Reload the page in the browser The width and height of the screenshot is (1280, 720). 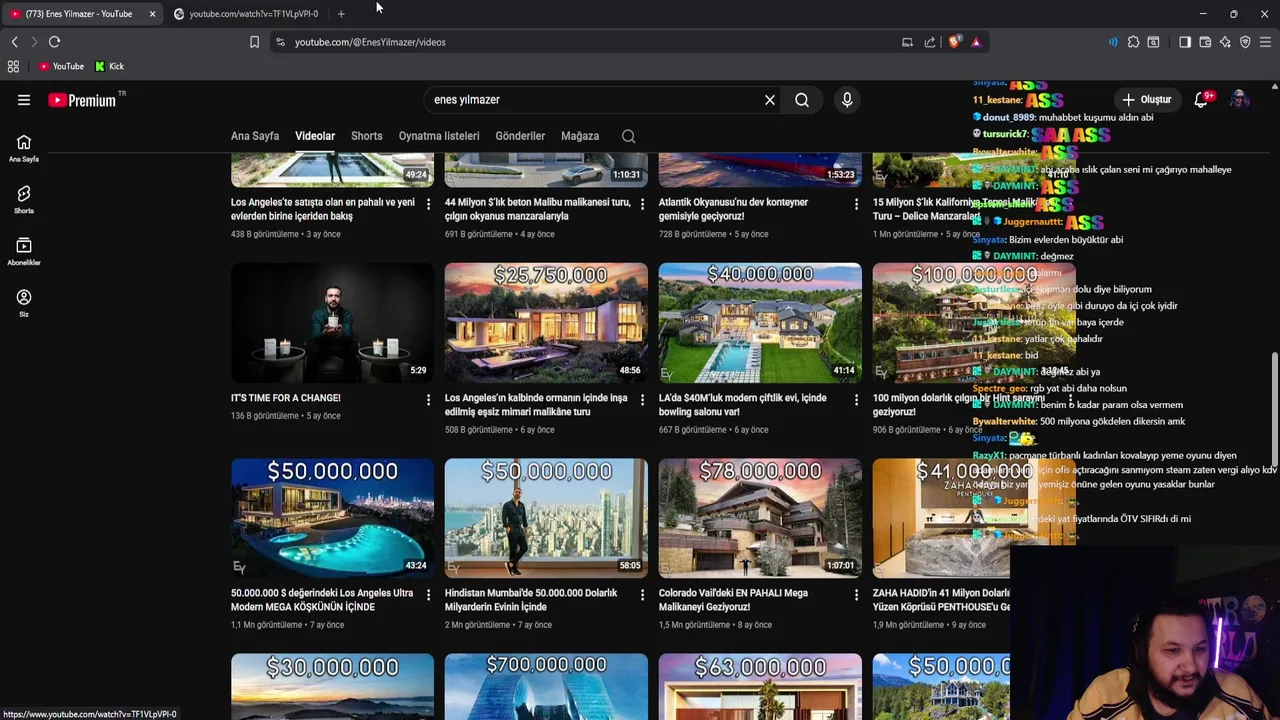[x=54, y=42]
